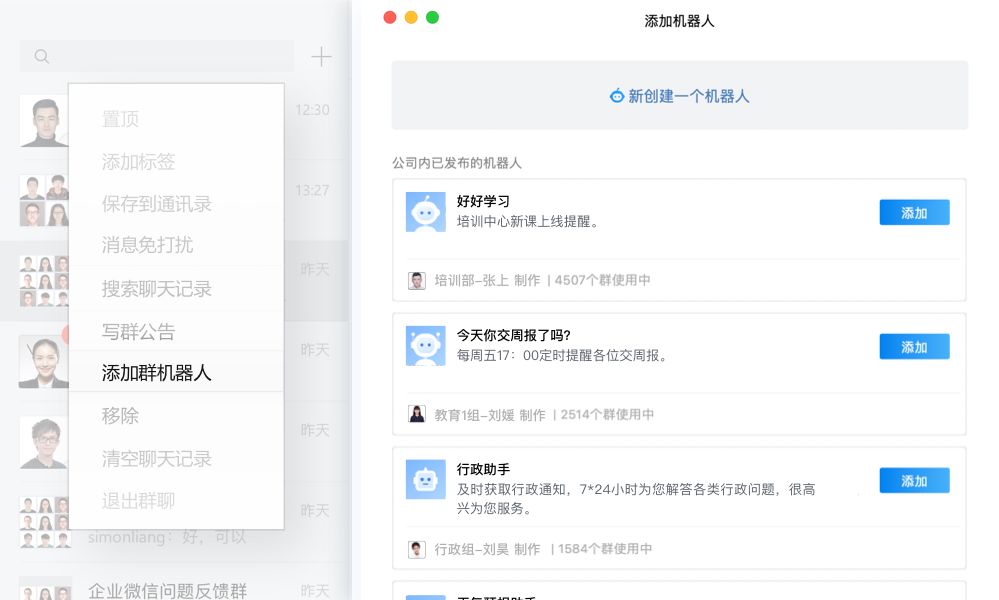
Task: Choose 消息免打扰 menu option
Action: (147, 245)
